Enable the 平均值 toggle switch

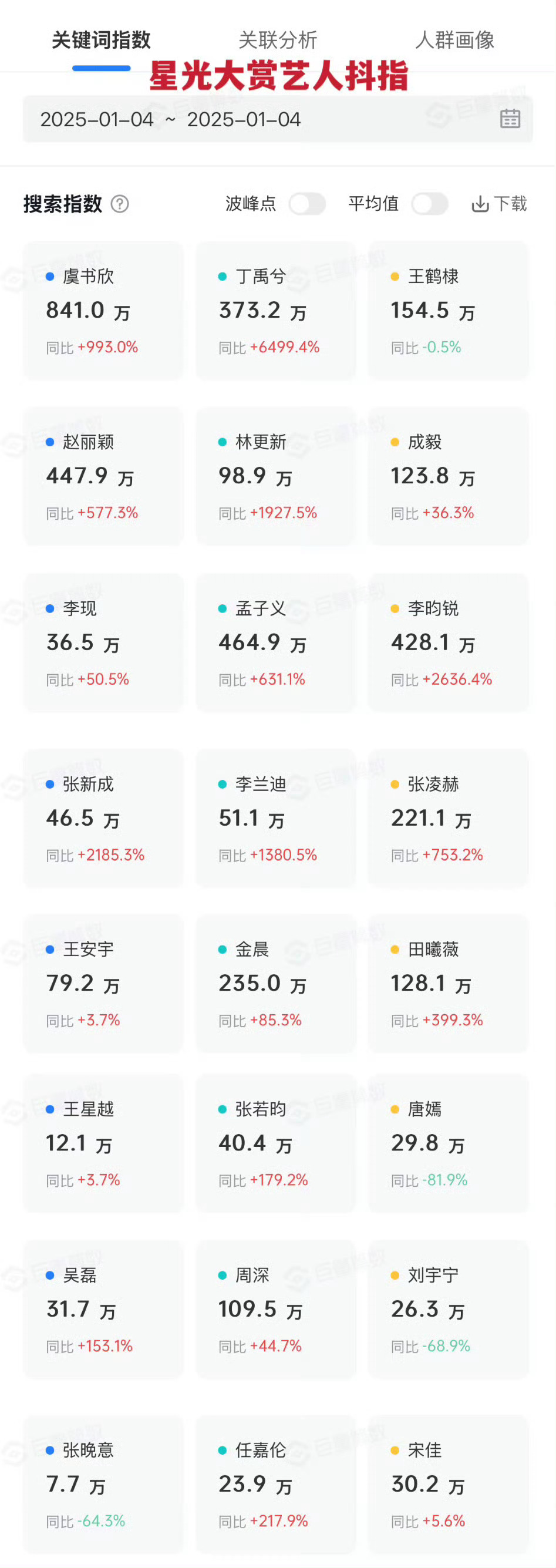429,204
